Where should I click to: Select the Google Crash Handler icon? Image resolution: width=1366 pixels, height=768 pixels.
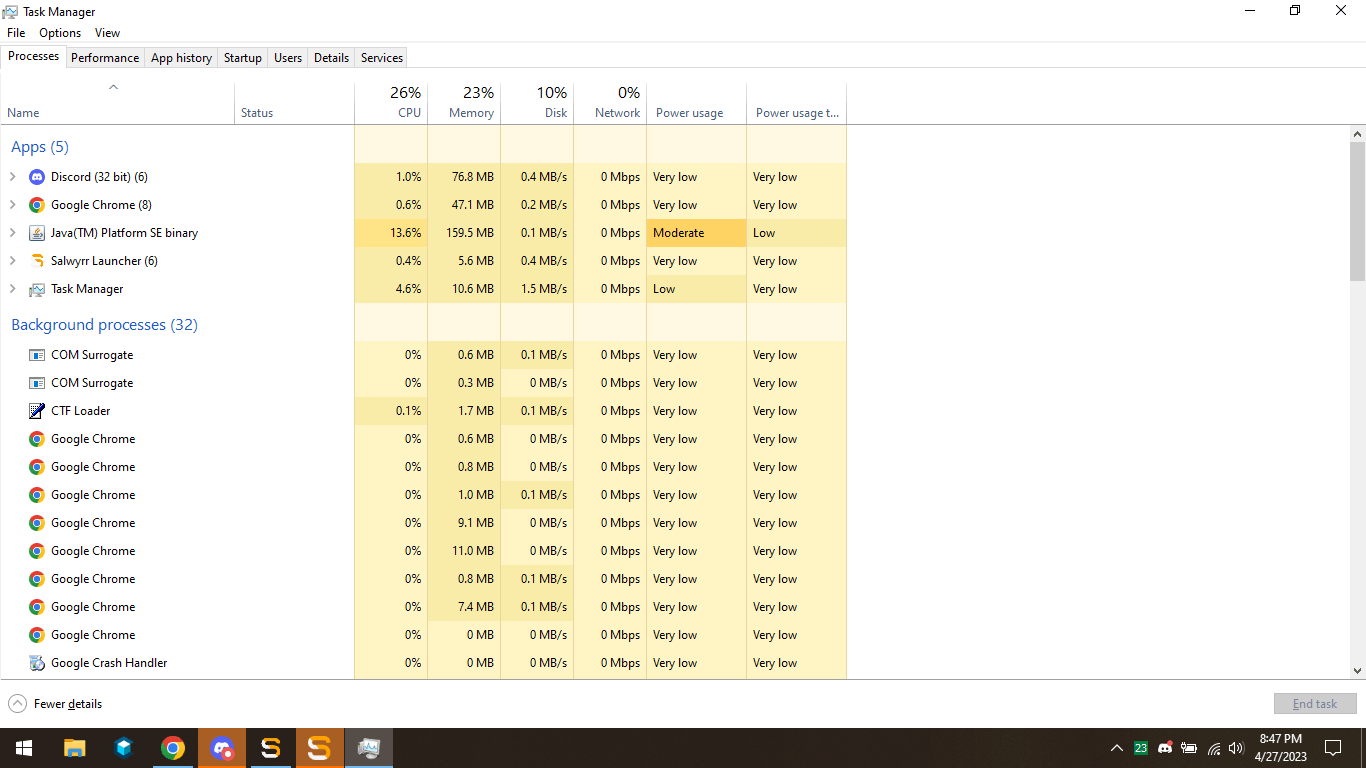[37, 663]
